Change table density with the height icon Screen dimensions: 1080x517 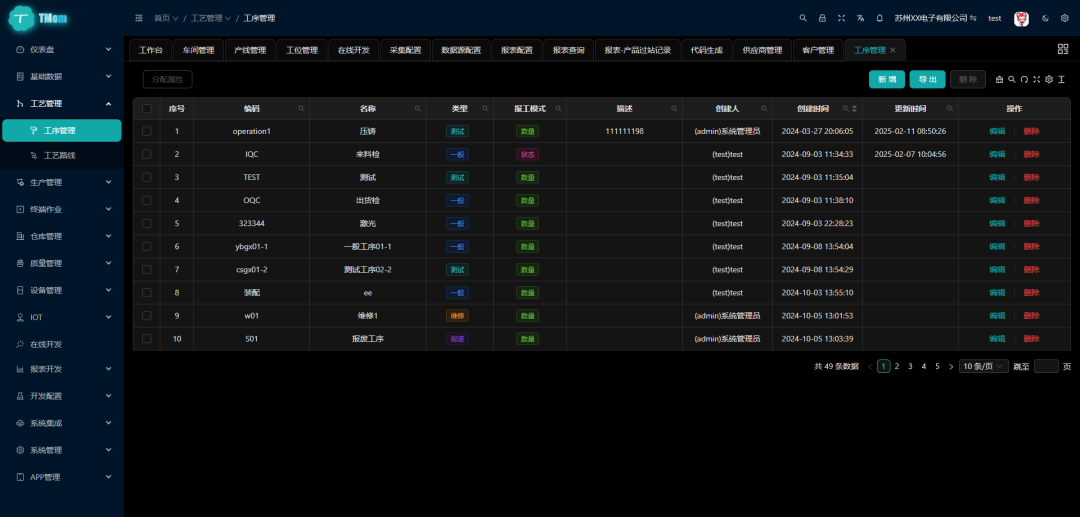pos(1061,79)
